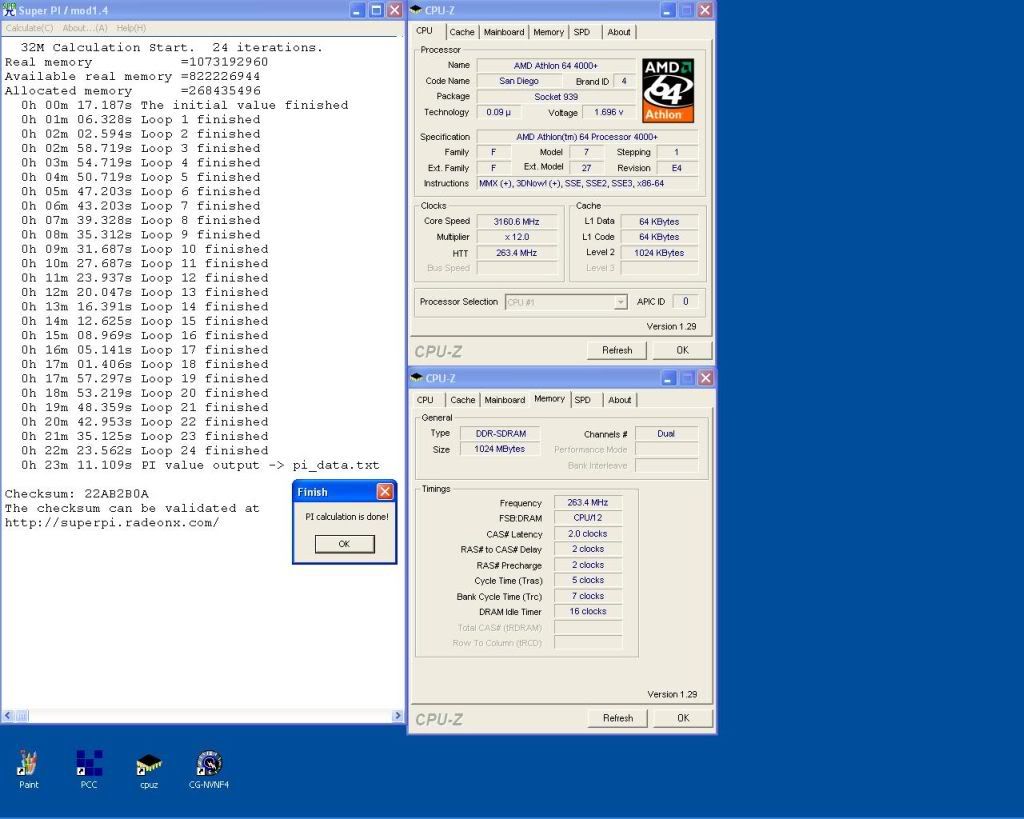Viewport: 1024px width, 819px height.
Task: Click the Super PI scrollbar left arrow
Action: (x=7, y=716)
